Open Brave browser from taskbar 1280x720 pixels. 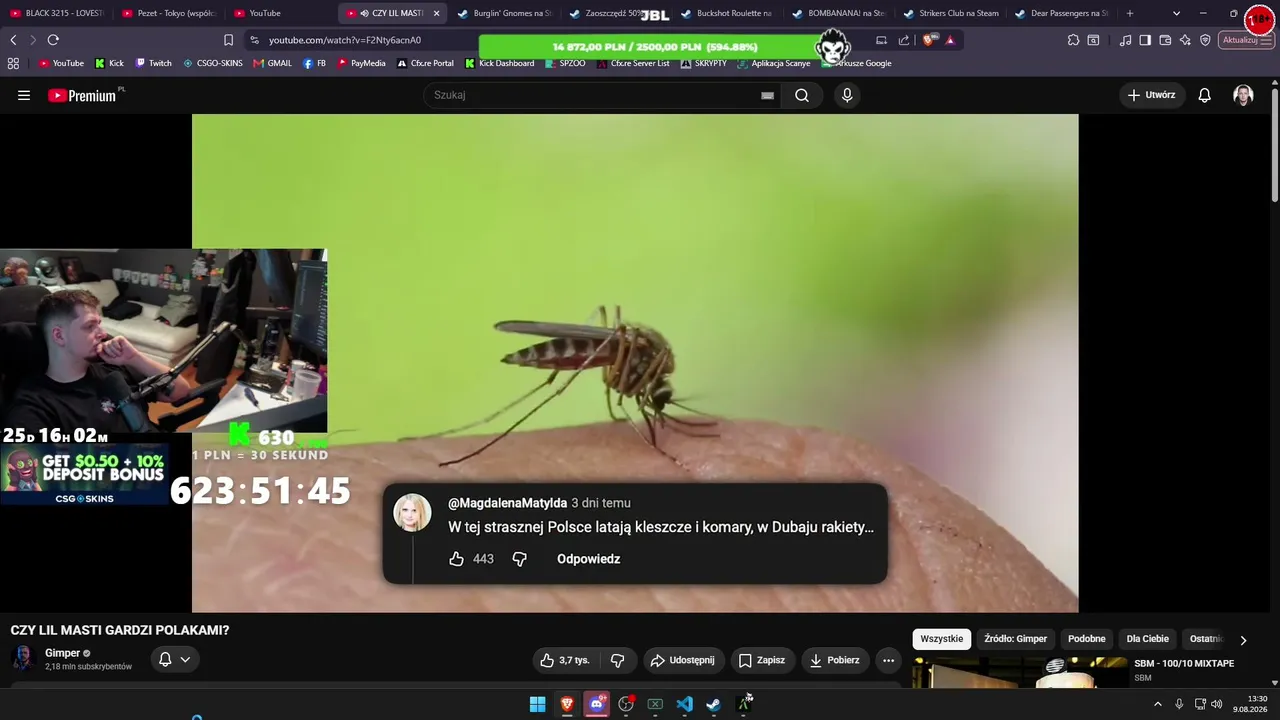coord(567,704)
